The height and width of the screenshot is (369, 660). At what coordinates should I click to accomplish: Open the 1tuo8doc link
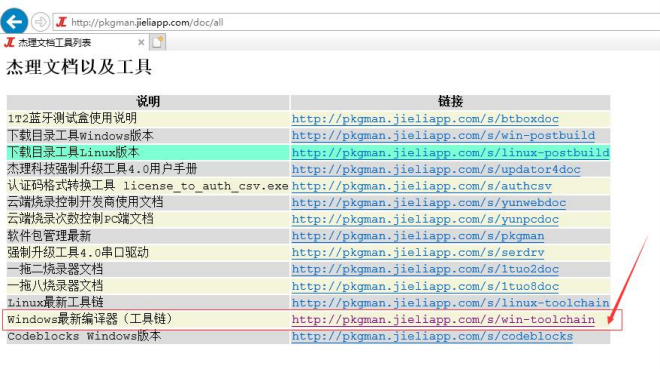[x=425, y=286]
